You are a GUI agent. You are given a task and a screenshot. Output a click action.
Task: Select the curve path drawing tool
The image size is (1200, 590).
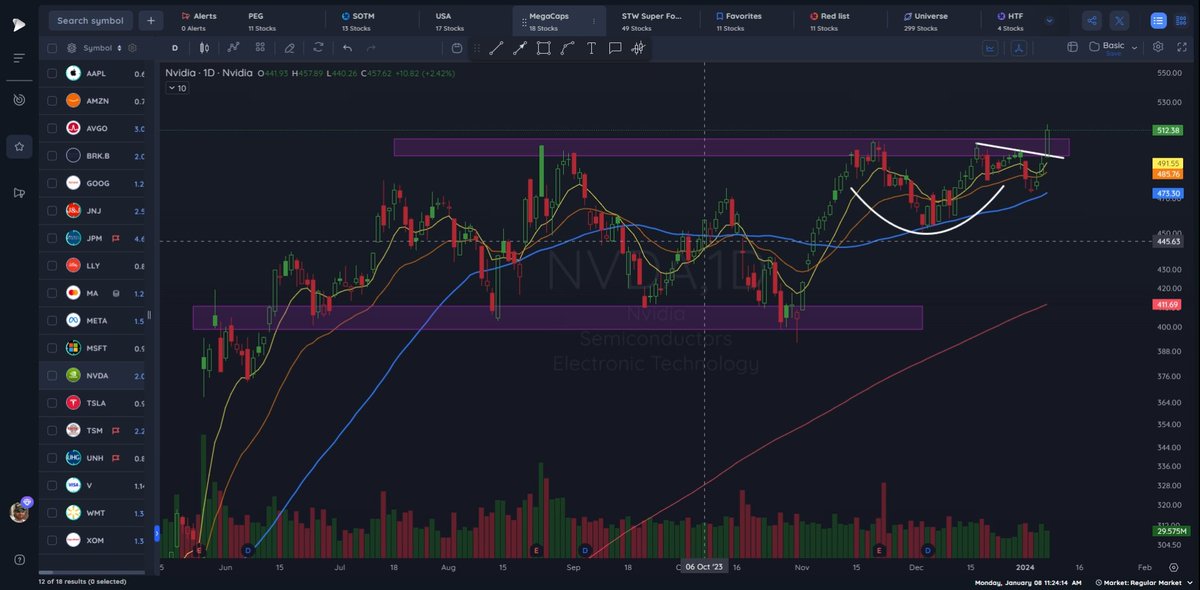pyautogui.click(x=567, y=48)
